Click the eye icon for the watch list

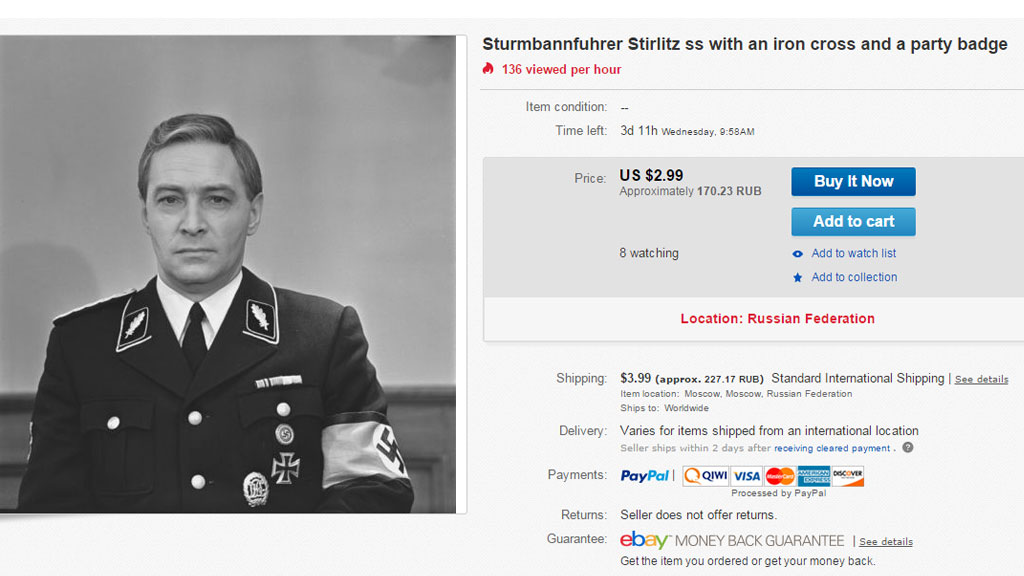pos(797,254)
